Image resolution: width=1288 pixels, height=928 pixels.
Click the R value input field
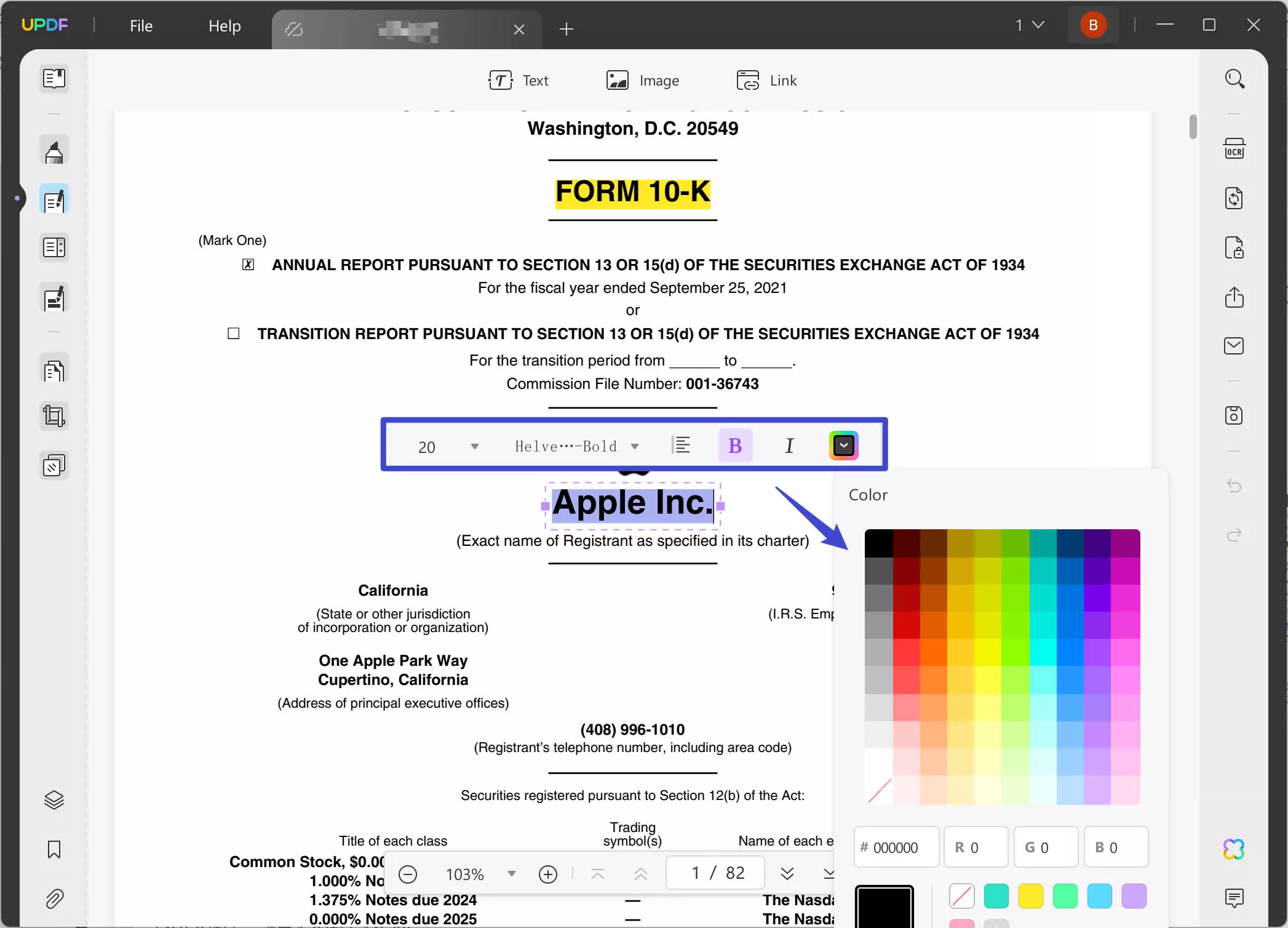(x=976, y=847)
